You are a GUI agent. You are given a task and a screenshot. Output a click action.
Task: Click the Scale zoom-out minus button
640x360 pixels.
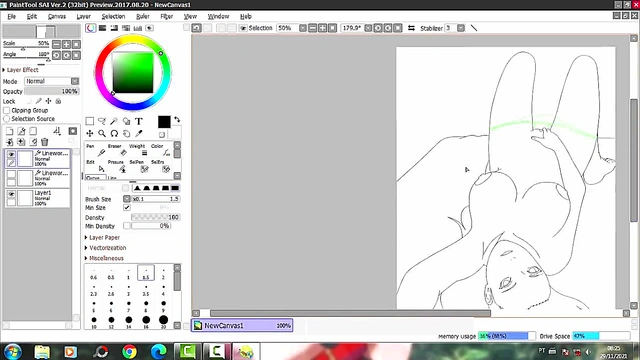pyautogui.click(x=56, y=44)
